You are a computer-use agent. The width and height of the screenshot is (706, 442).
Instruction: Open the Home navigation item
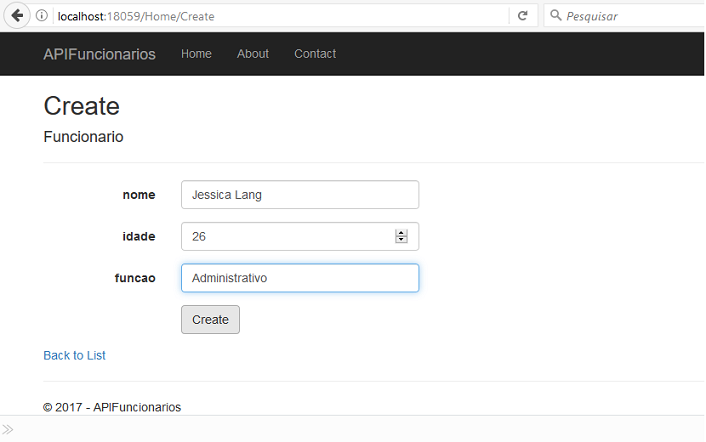pyautogui.click(x=196, y=54)
